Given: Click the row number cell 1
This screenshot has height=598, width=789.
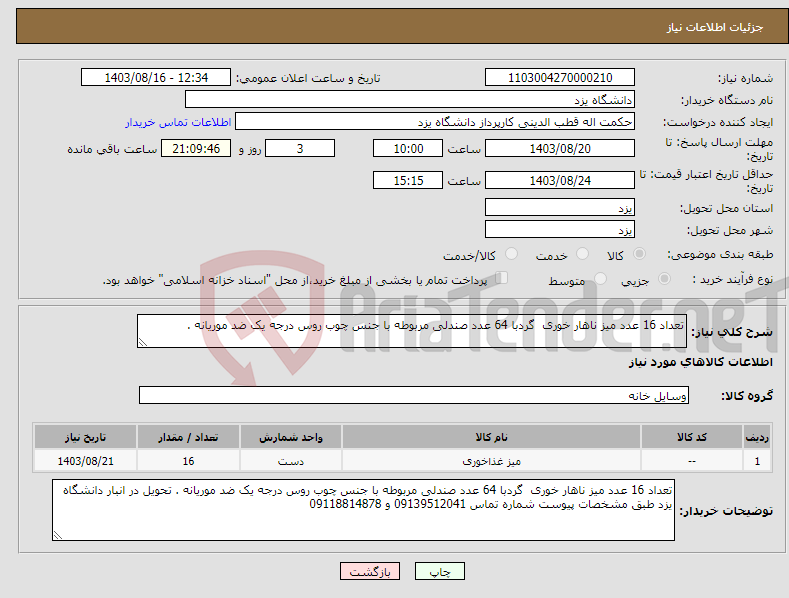Looking at the screenshot, I should (757, 461).
